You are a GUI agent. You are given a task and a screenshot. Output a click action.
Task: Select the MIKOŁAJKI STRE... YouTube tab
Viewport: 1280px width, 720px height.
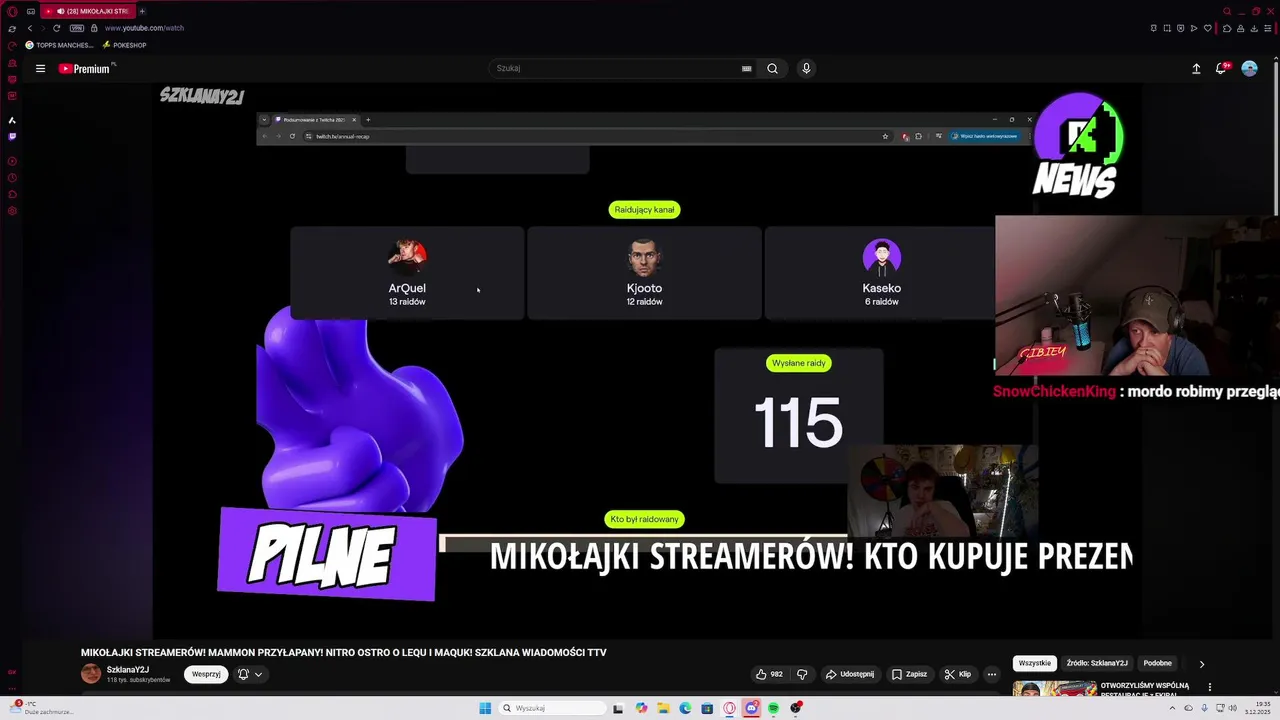coord(88,11)
